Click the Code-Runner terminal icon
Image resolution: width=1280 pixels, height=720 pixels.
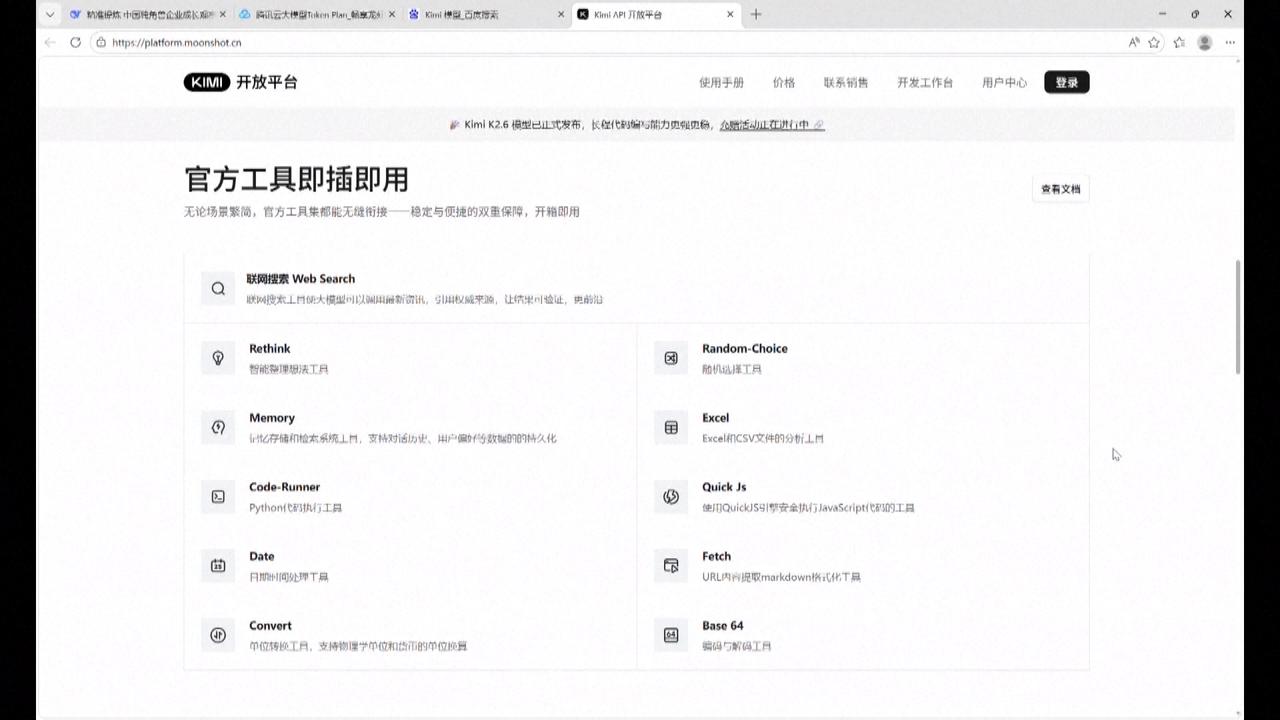point(218,497)
